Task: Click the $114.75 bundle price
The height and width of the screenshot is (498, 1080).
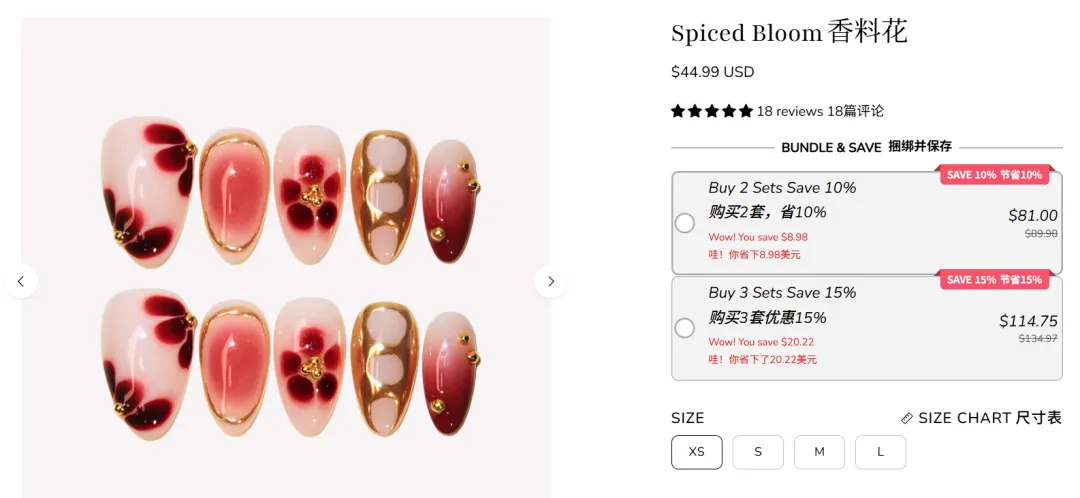Action: (1028, 321)
